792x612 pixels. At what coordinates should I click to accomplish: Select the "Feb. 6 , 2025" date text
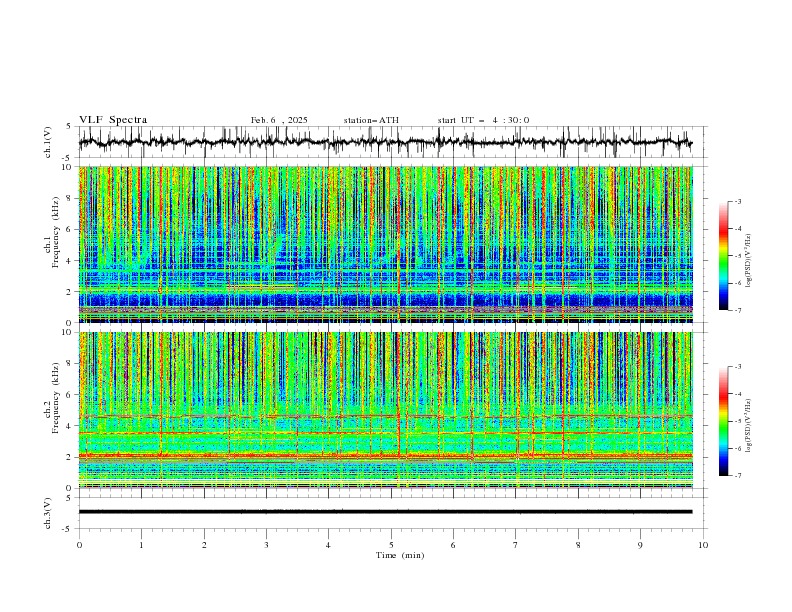[x=279, y=120]
